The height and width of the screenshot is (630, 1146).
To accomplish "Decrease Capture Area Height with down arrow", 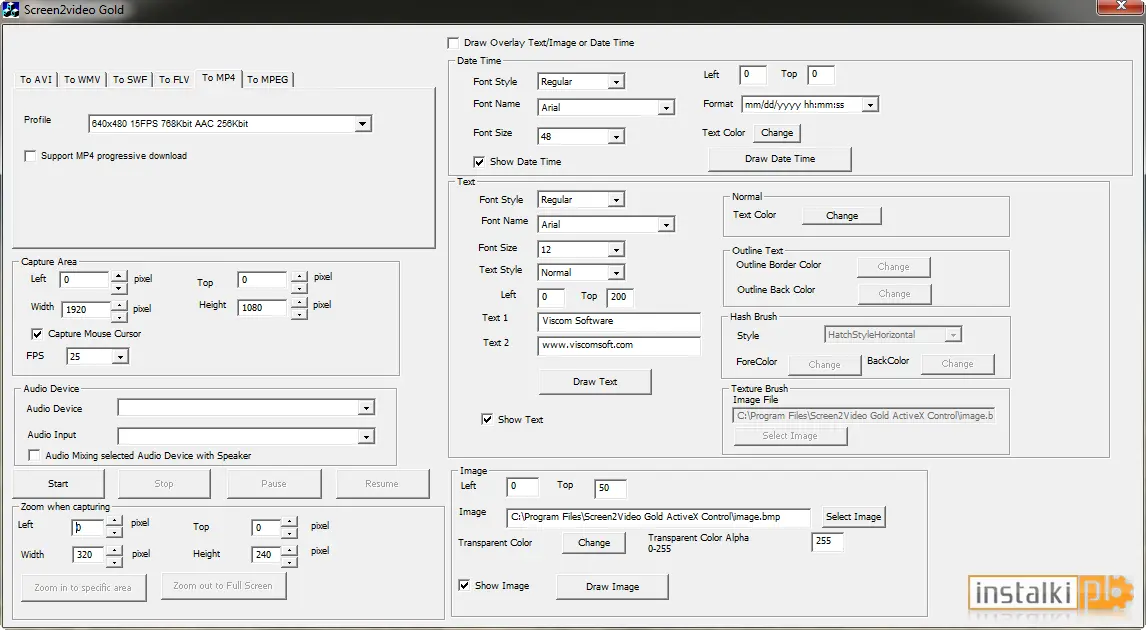I will coord(298,314).
